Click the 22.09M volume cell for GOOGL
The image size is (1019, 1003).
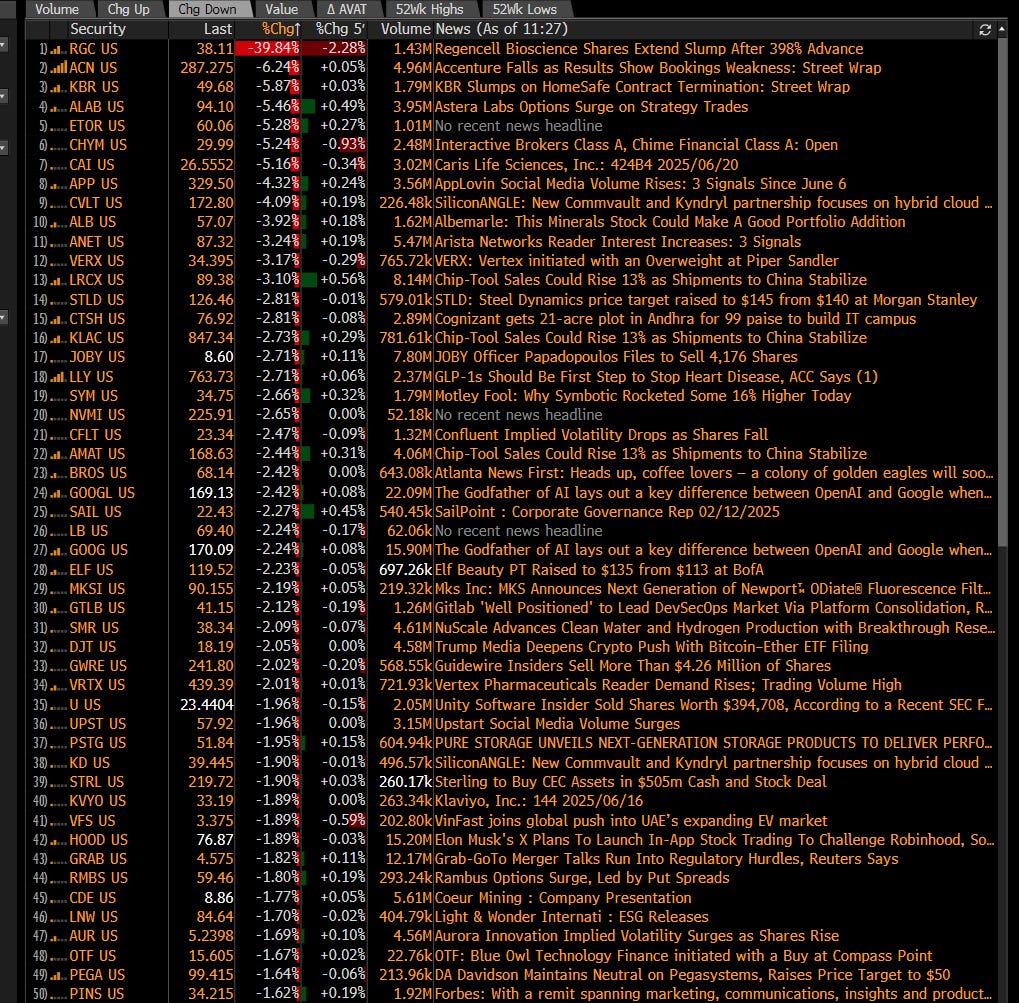pos(408,493)
